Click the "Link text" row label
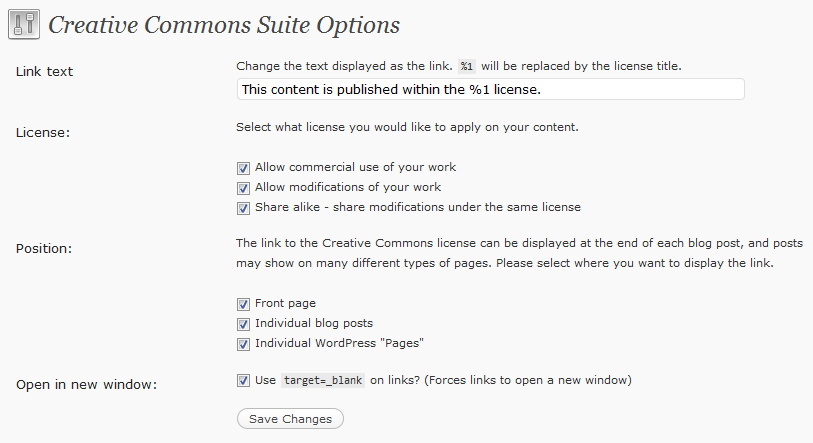This screenshot has height=443, width=813. click(x=45, y=72)
